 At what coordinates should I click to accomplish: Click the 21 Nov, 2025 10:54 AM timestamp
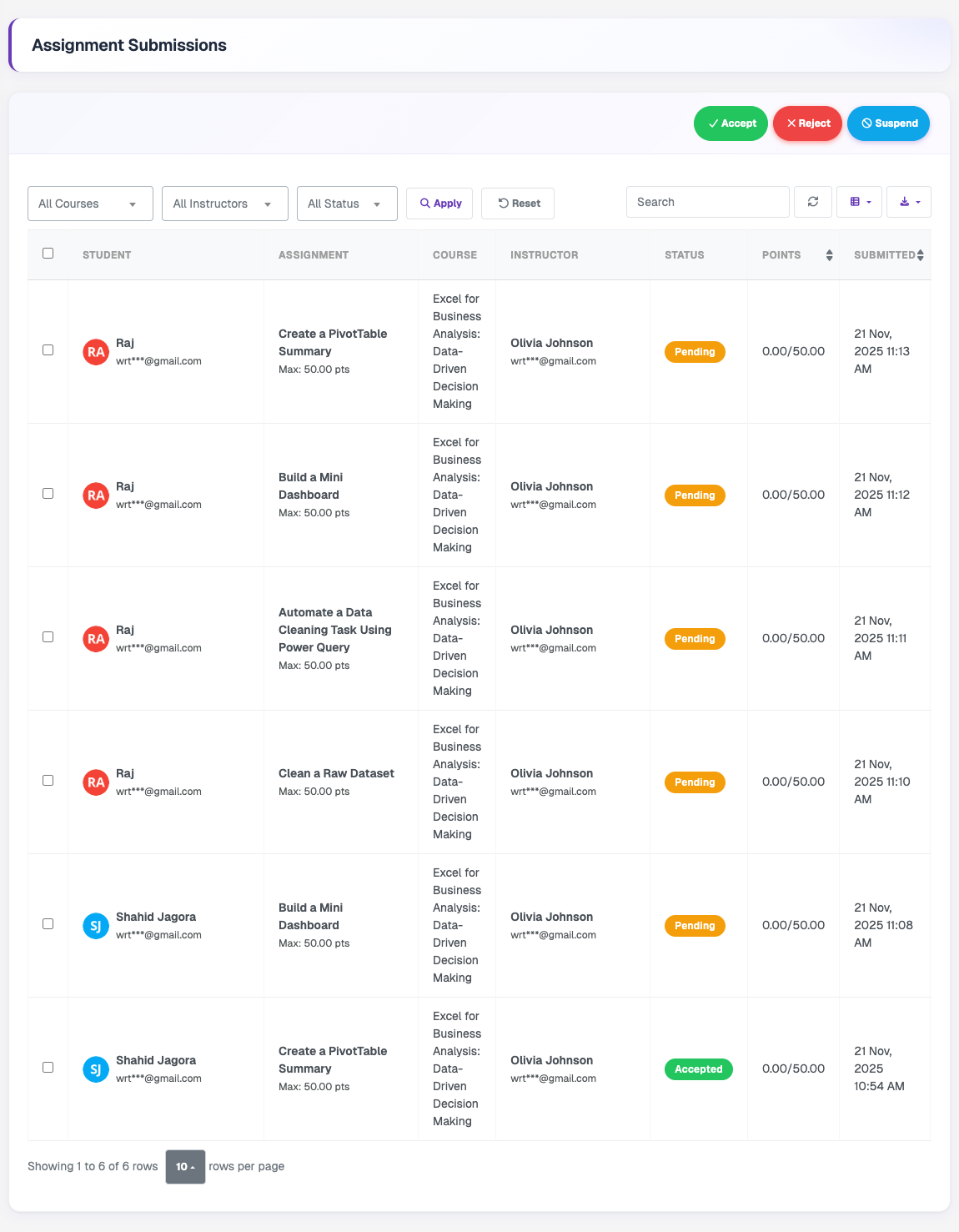(880, 1069)
